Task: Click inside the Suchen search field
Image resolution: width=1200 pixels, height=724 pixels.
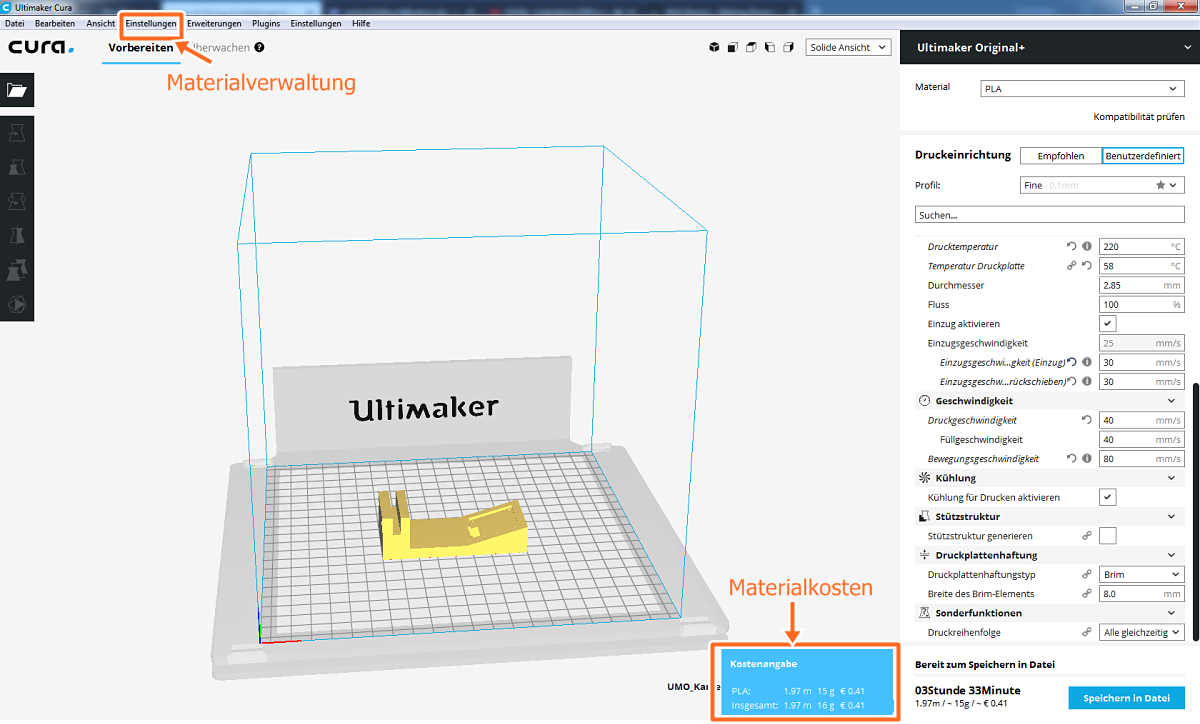Action: pyautogui.click(x=1048, y=214)
